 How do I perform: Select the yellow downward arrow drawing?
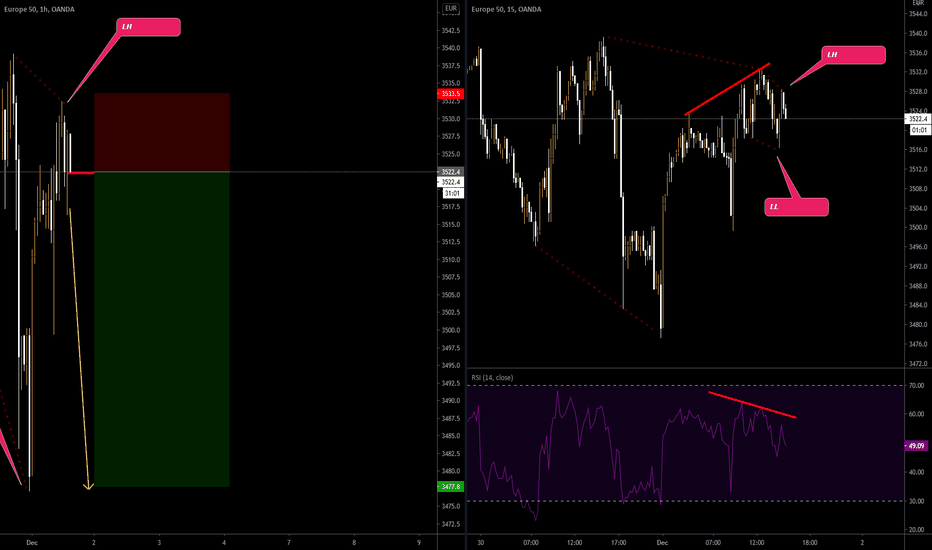[79, 348]
